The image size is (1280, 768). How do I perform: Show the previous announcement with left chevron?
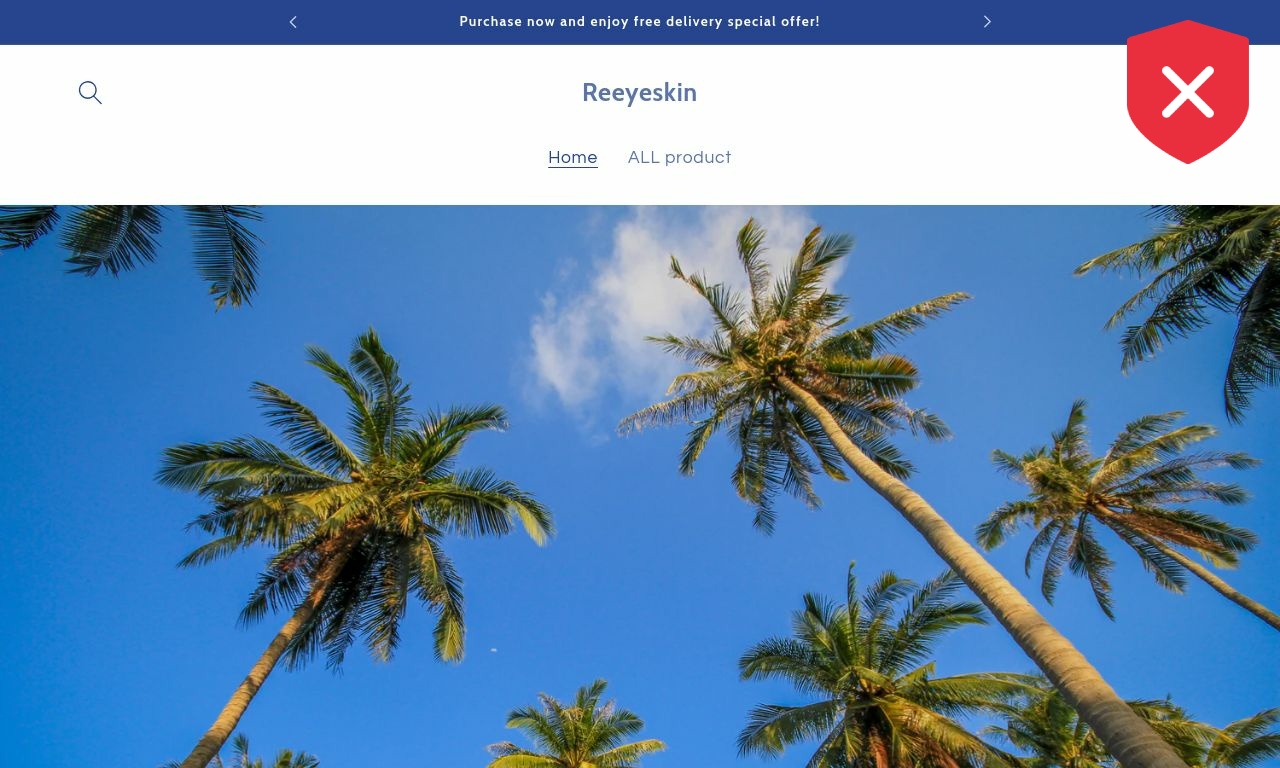293,22
